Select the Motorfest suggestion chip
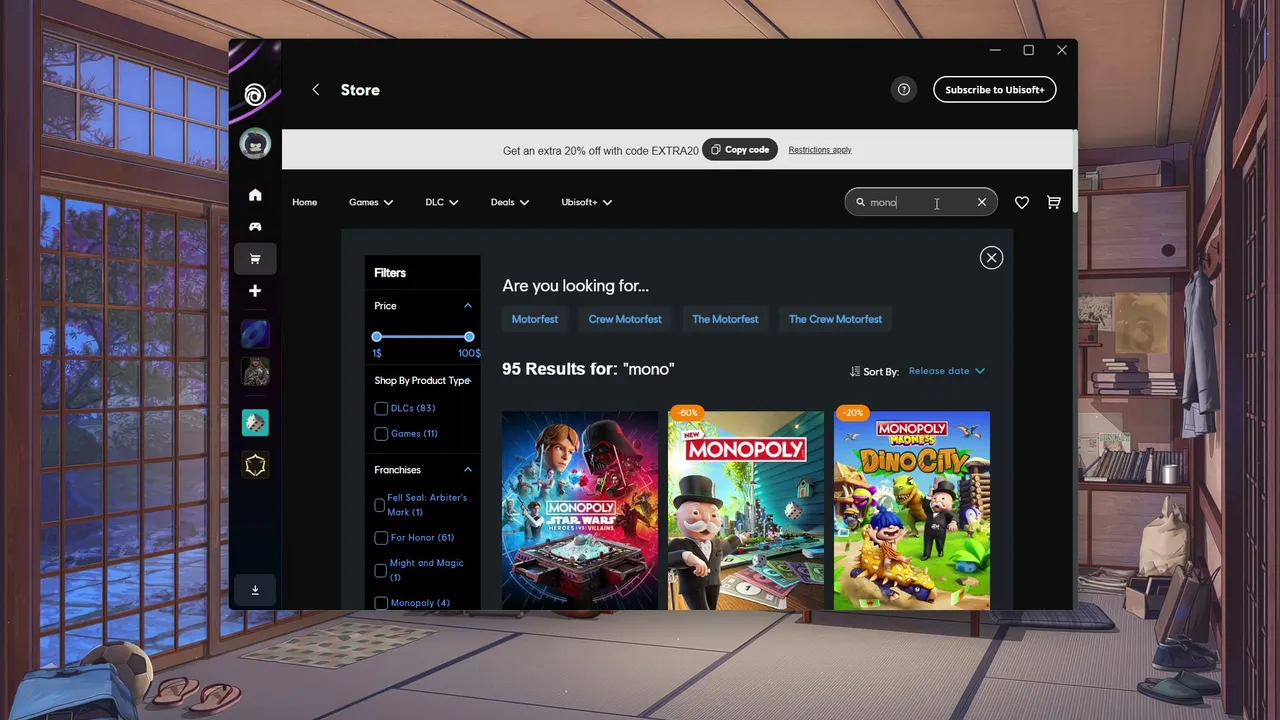The image size is (1280, 720). coord(535,319)
